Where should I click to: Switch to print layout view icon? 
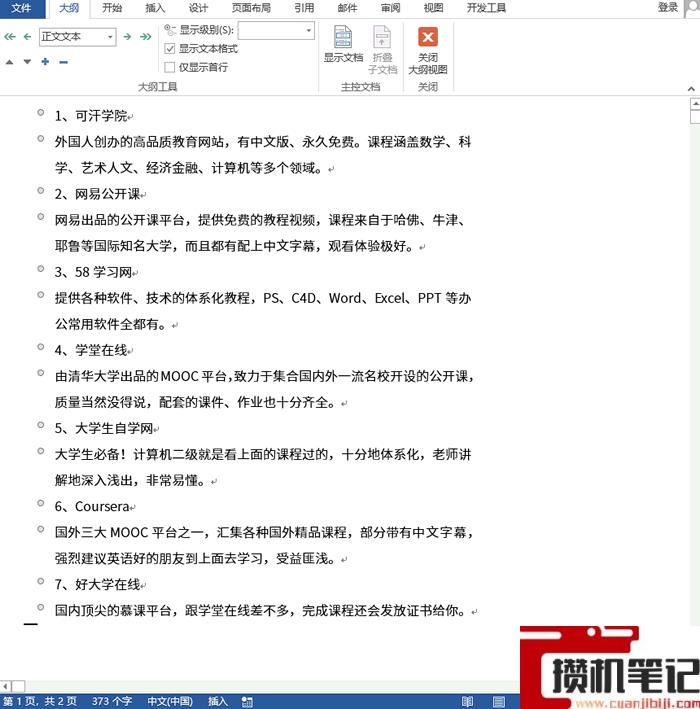499,701
